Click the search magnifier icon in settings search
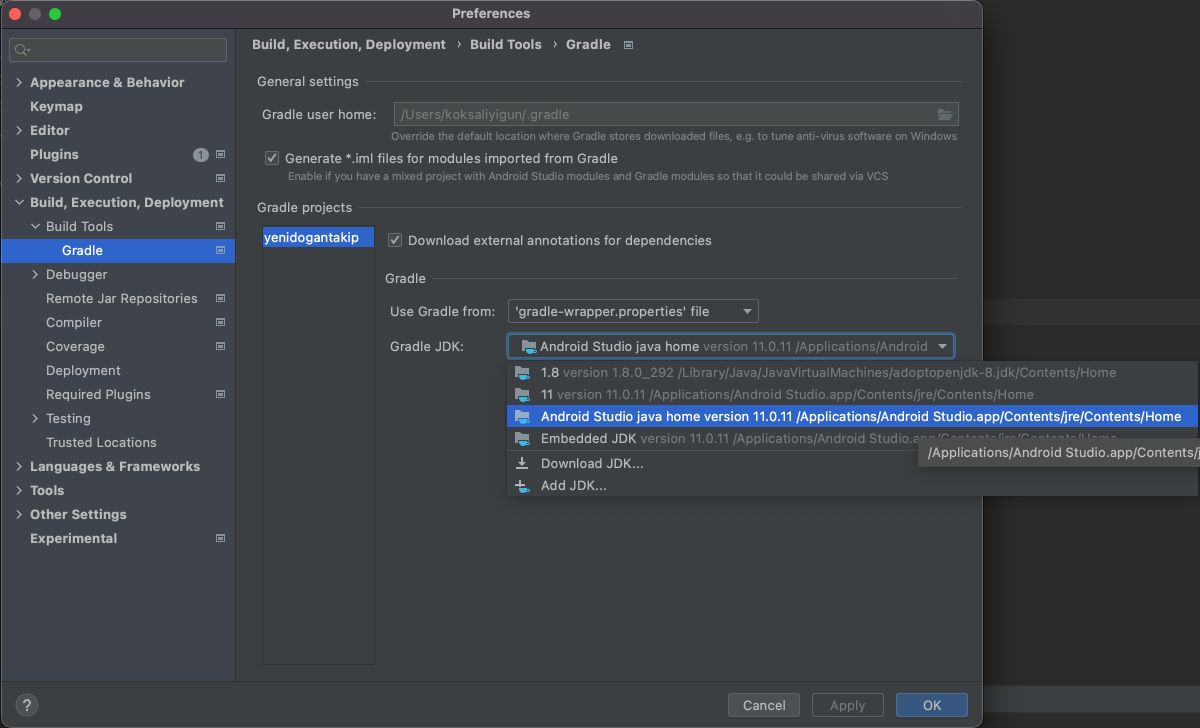 coord(22,50)
